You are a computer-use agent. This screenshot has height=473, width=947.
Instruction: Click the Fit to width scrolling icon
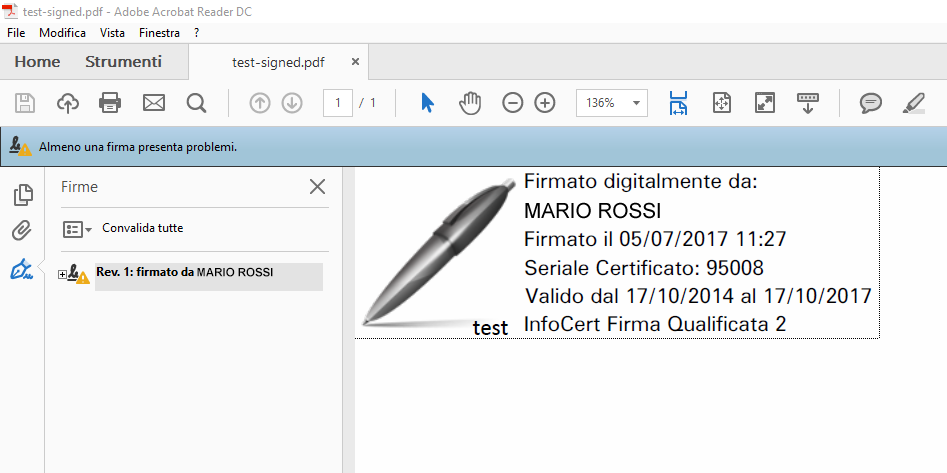point(679,103)
